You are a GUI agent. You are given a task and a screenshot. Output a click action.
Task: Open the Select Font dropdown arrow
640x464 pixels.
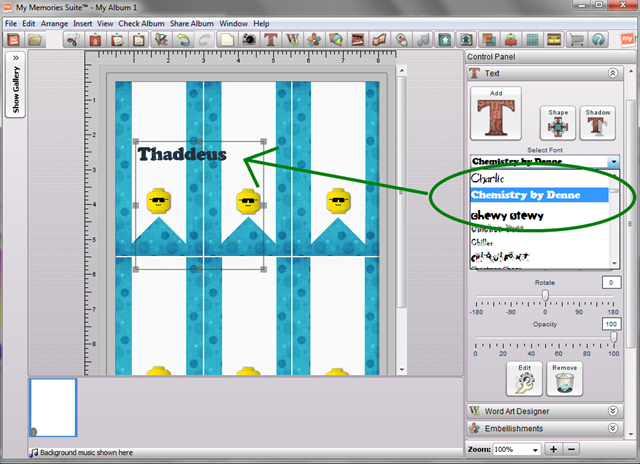(614, 162)
